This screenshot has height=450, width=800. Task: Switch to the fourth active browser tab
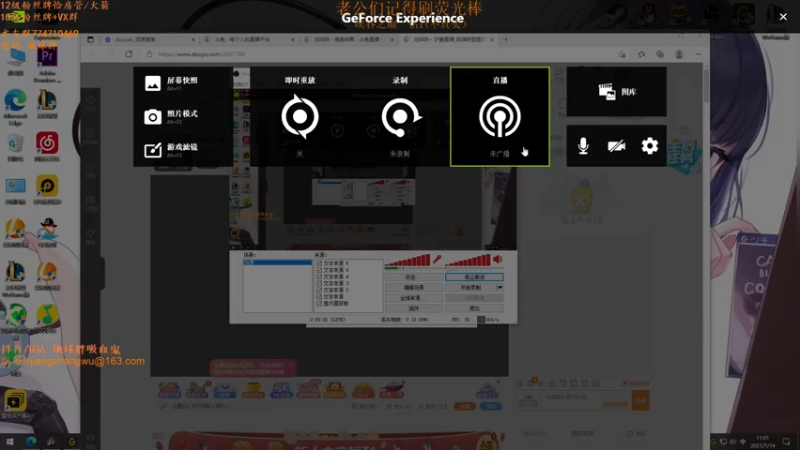coord(448,39)
